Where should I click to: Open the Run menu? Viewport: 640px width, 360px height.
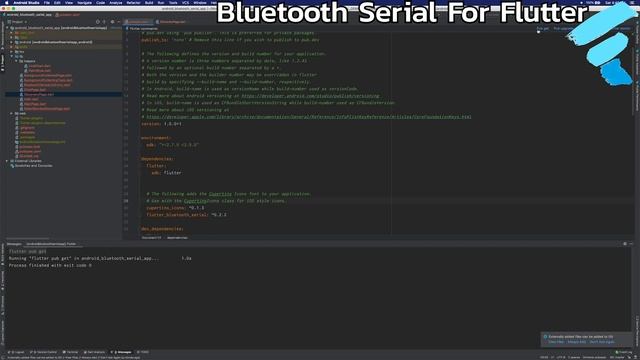point(161,2)
